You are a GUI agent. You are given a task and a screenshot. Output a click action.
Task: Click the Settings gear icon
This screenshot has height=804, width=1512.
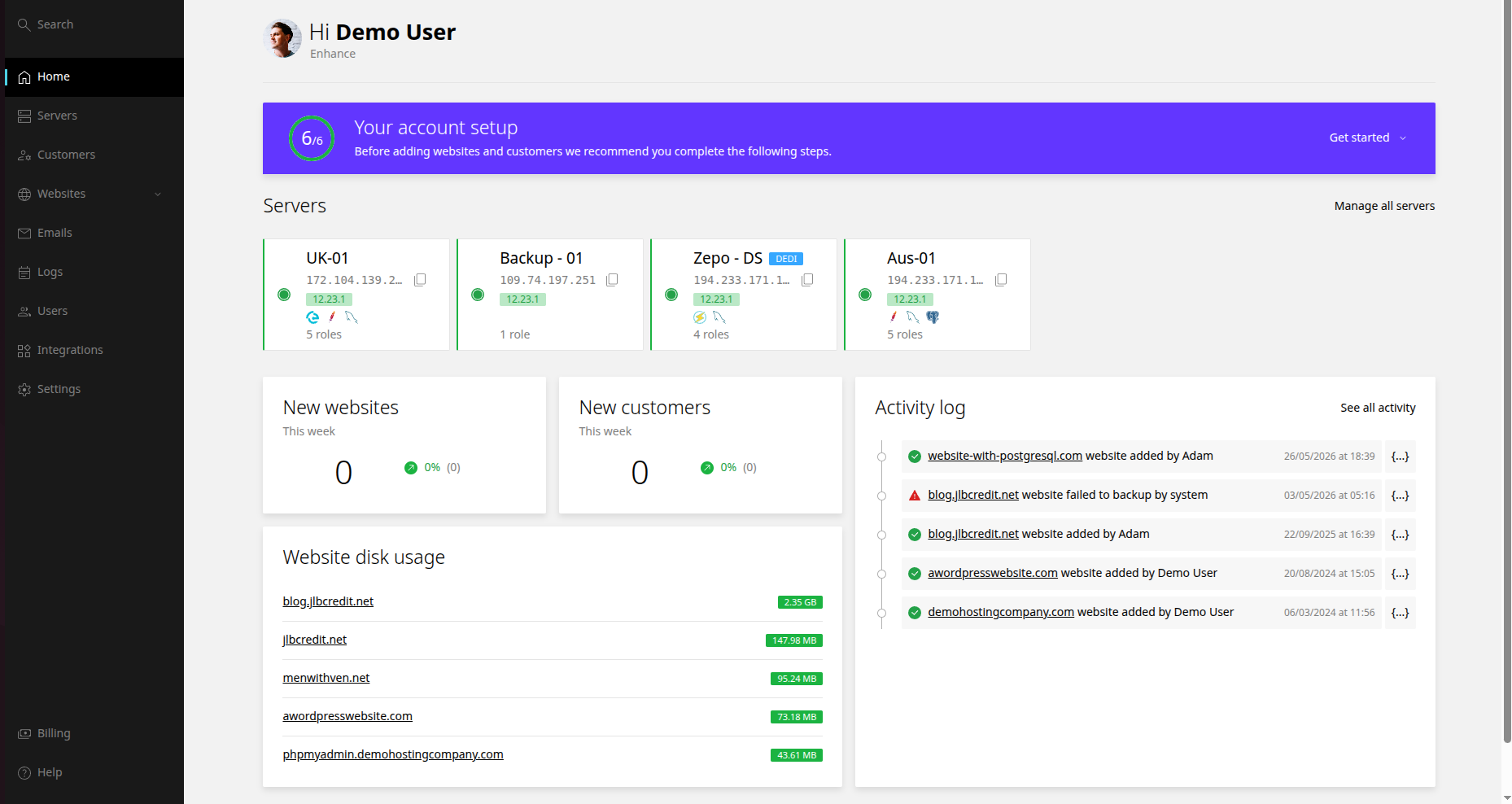tap(24, 390)
